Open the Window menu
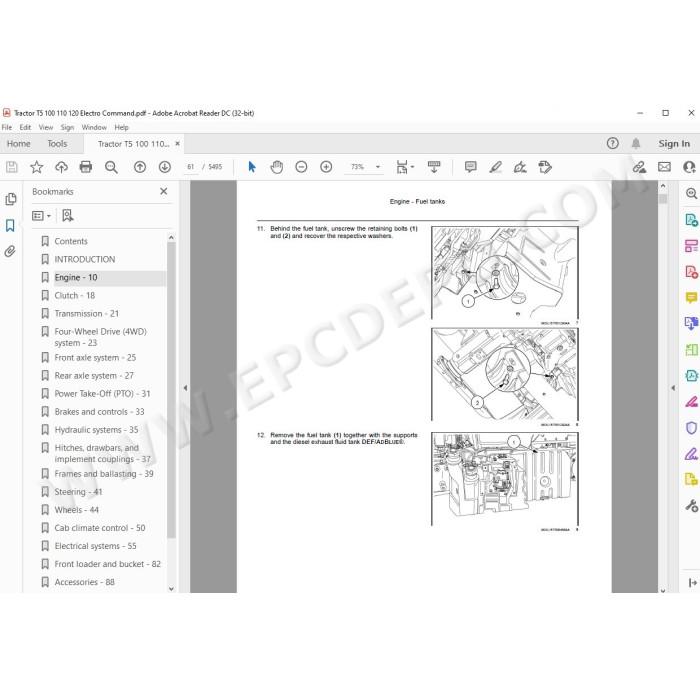The width and height of the screenshot is (700, 700). 94,127
